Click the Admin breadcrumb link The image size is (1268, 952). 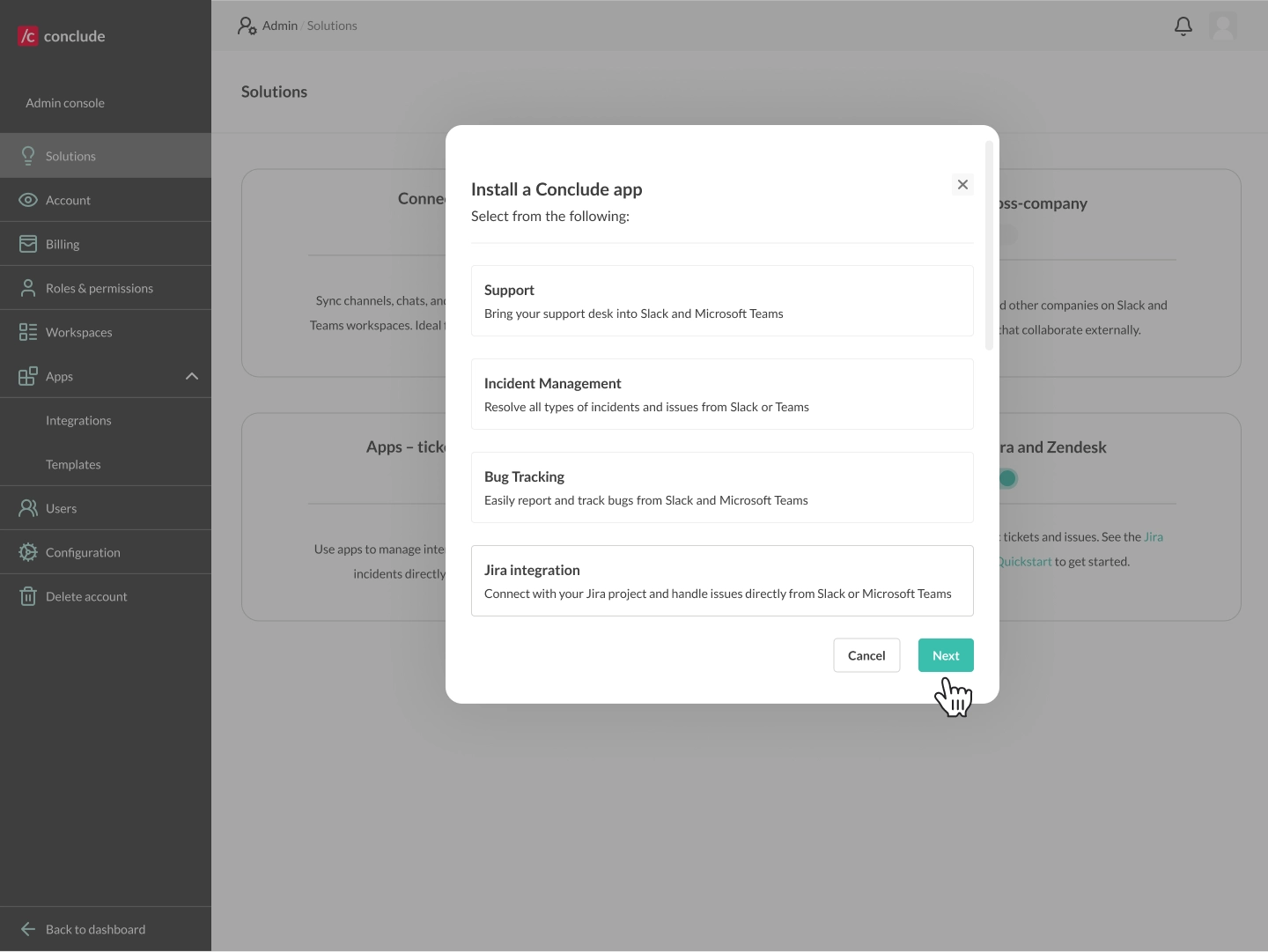[x=280, y=26]
